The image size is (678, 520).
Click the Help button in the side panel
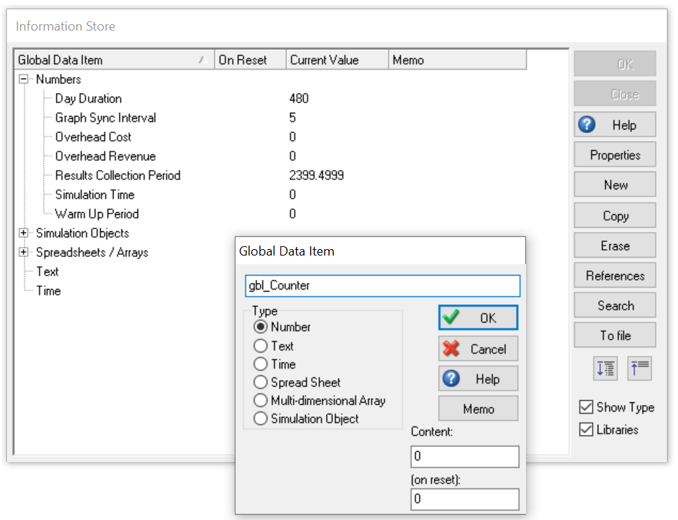[615, 125]
